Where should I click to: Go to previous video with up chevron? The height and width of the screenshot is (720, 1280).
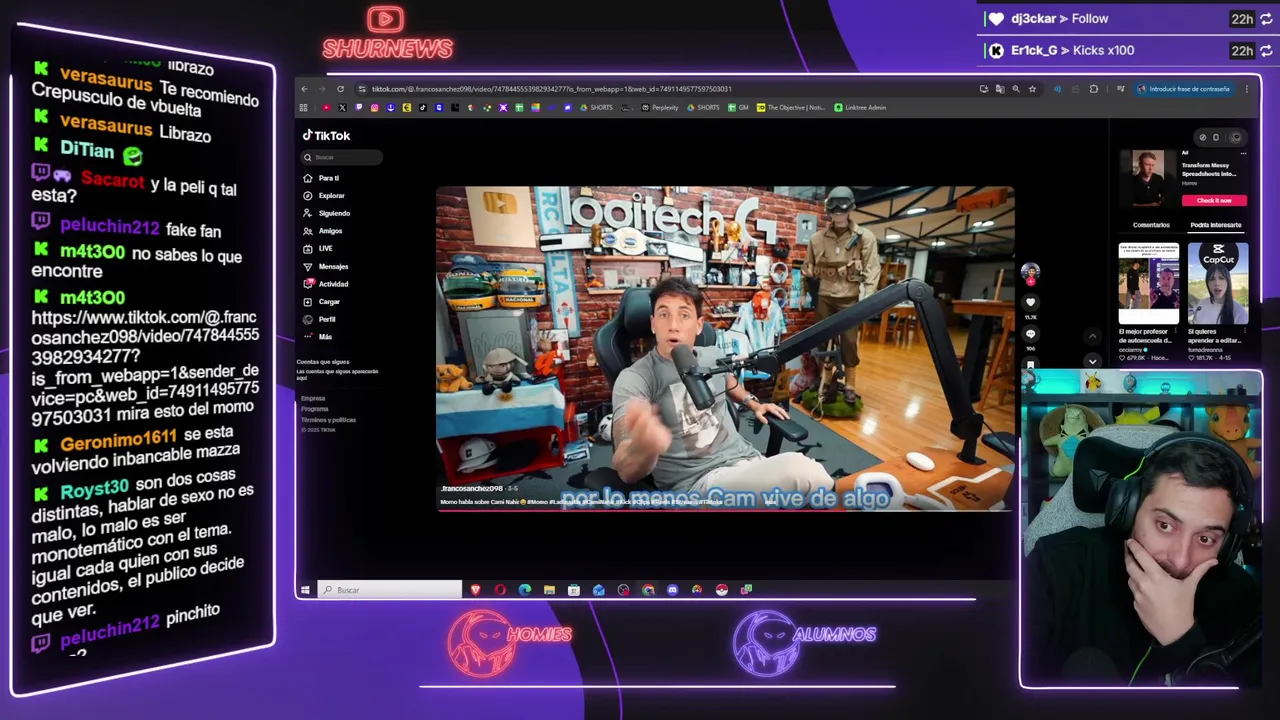pos(1092,338)
